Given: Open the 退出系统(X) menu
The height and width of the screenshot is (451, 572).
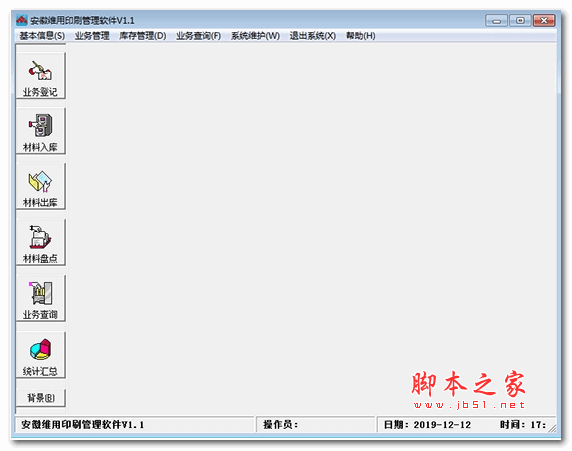Looking at the screenshot, I should (x=313, y=36).
